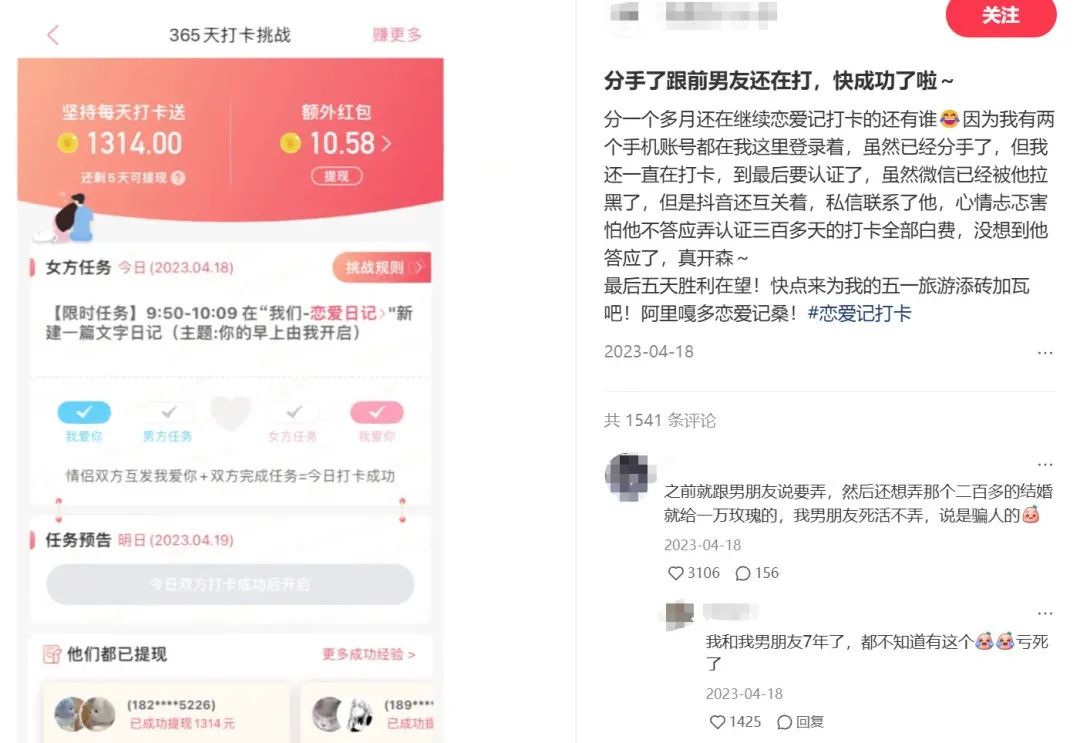The image size is (1080, 743).
Task: Like the first comment with heart icon
Action: tap(676, 573)
